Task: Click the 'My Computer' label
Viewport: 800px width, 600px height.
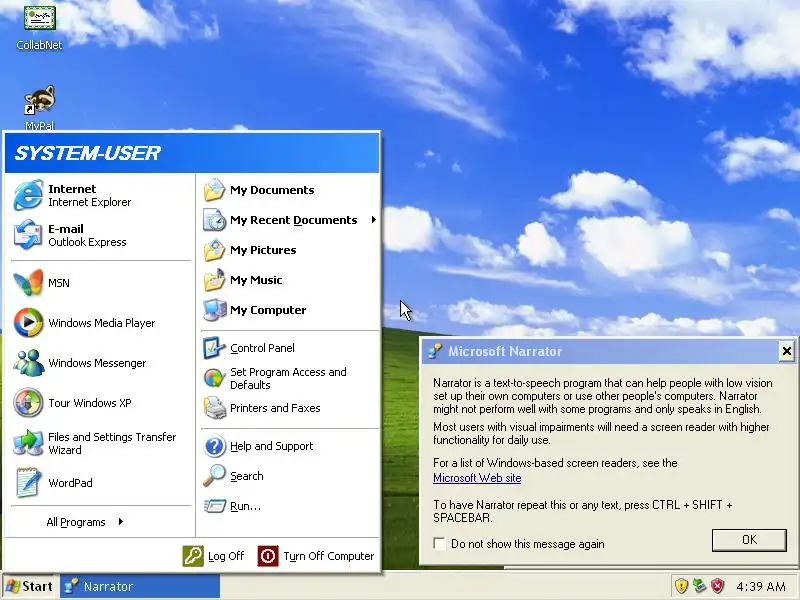Action: pos(268,310)
